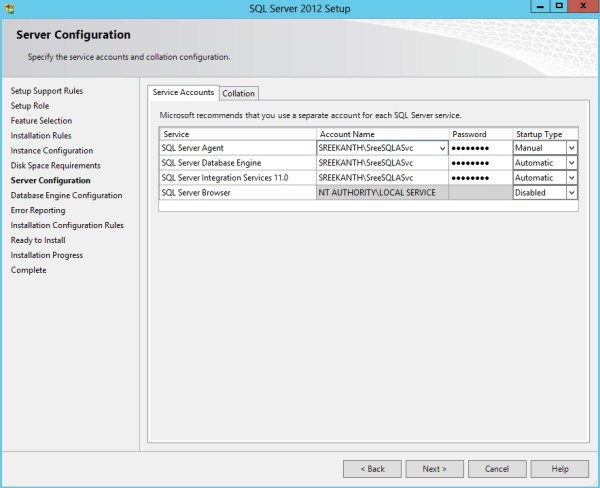Click the SQL Server Agent password field
The width and height of the screenshot is (600, 488).
point(480,148)
